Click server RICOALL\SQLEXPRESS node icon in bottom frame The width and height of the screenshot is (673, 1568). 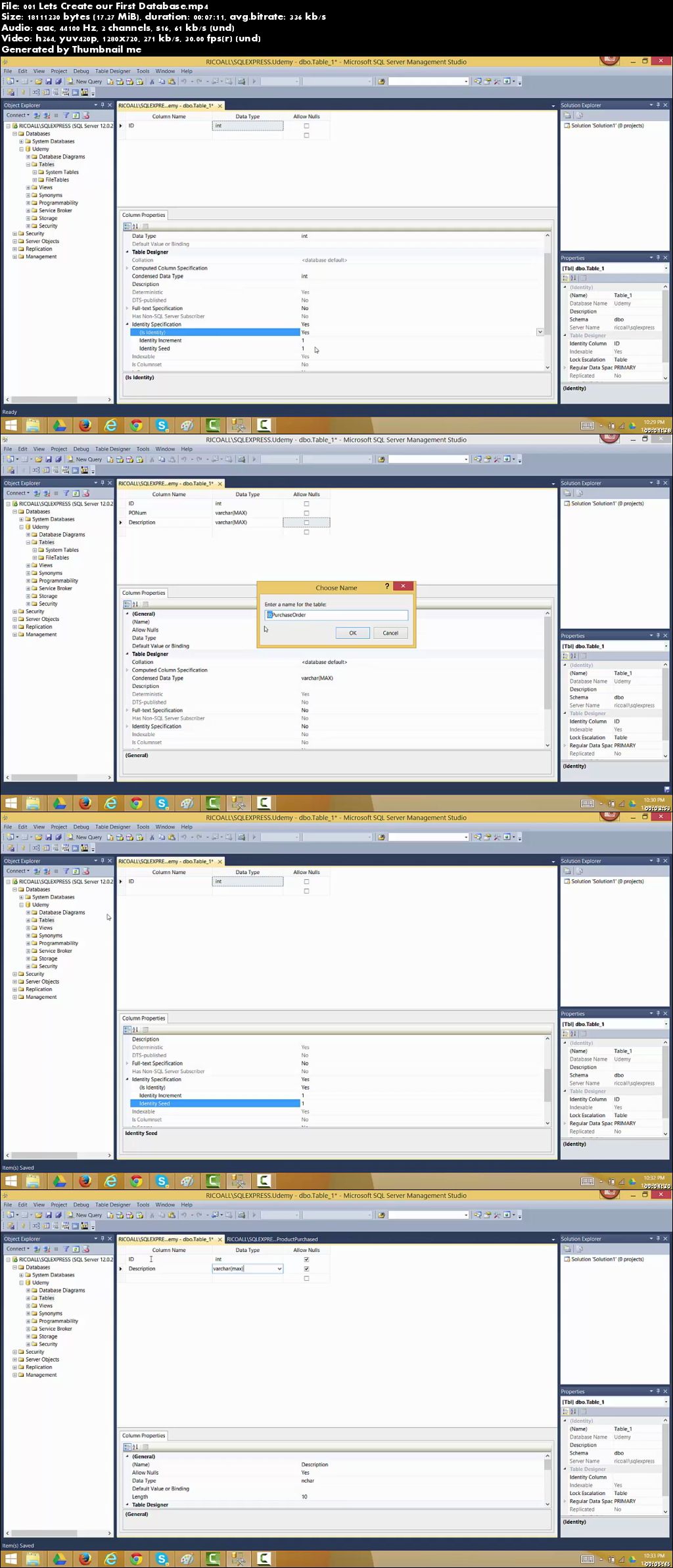[15, 1259]
